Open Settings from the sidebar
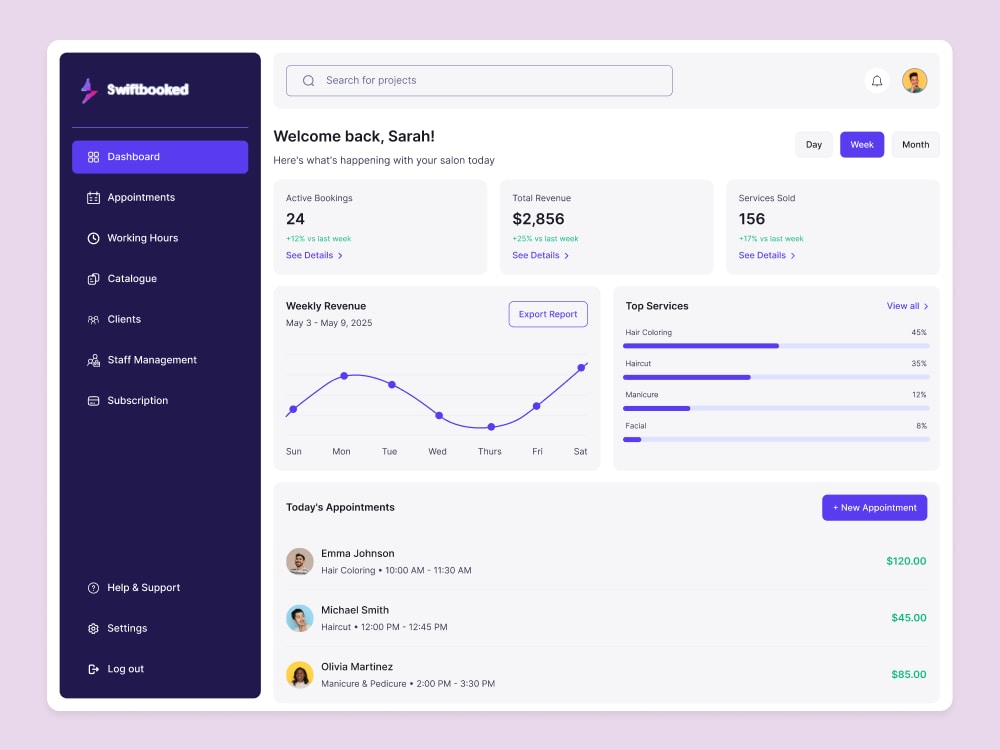 (x=160, y=628)
